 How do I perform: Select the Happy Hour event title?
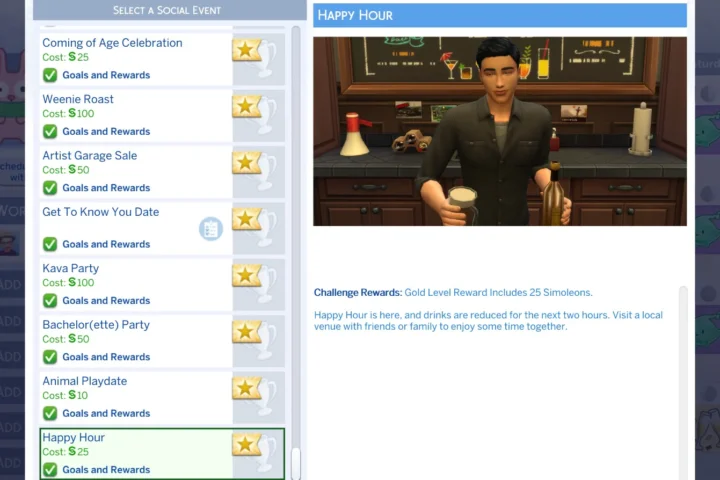73,437
